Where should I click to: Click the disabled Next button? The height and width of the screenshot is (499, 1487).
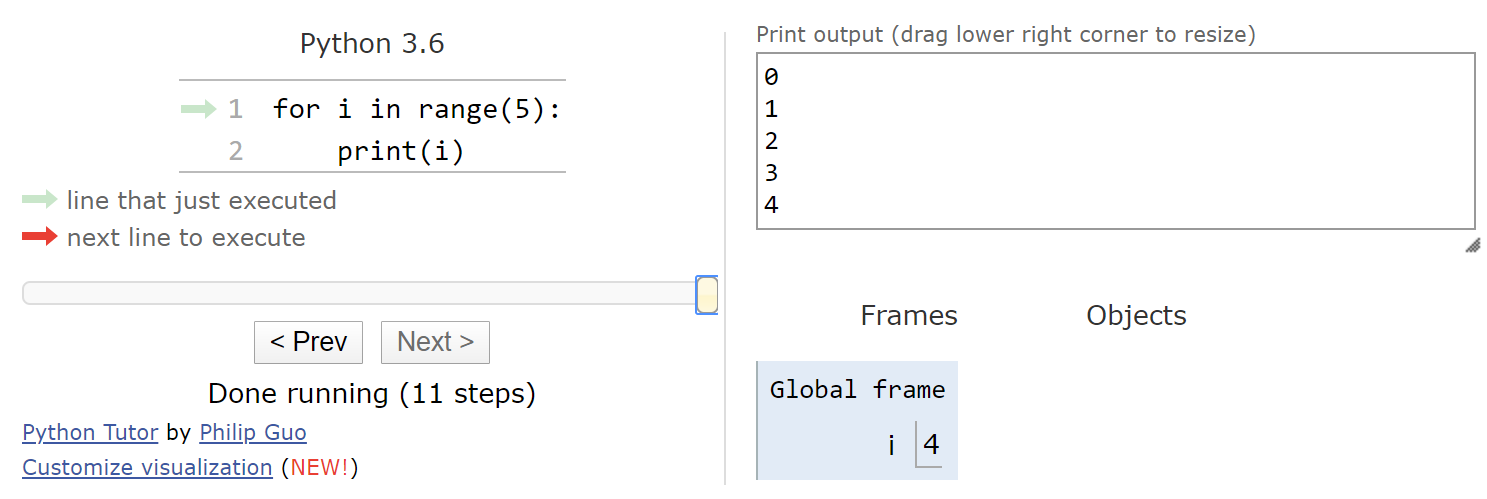[x=435, y=342]
